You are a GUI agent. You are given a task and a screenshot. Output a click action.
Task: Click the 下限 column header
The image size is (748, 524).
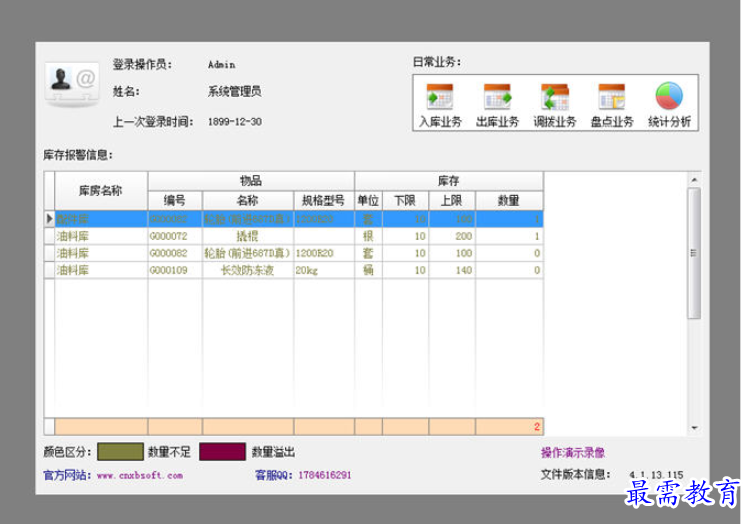tap(405, 200)
